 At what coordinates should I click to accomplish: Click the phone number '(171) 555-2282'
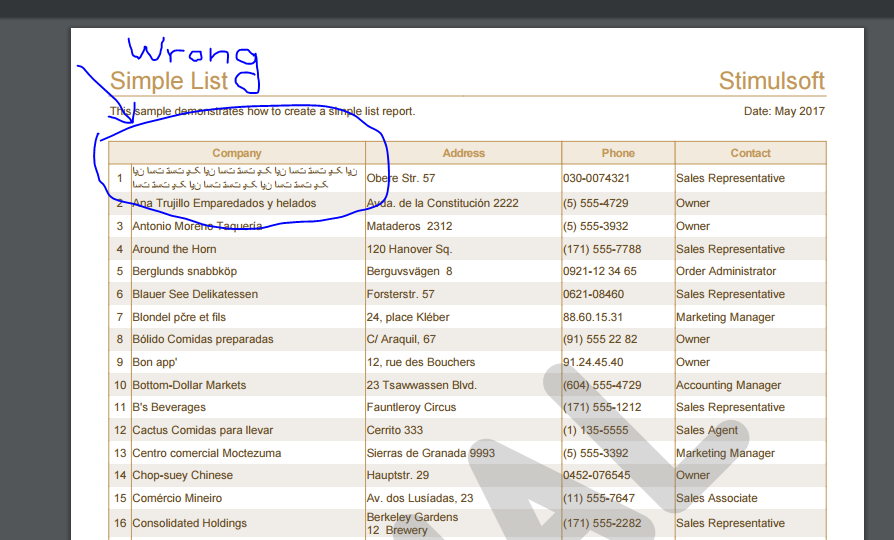[x=602, y=523]
